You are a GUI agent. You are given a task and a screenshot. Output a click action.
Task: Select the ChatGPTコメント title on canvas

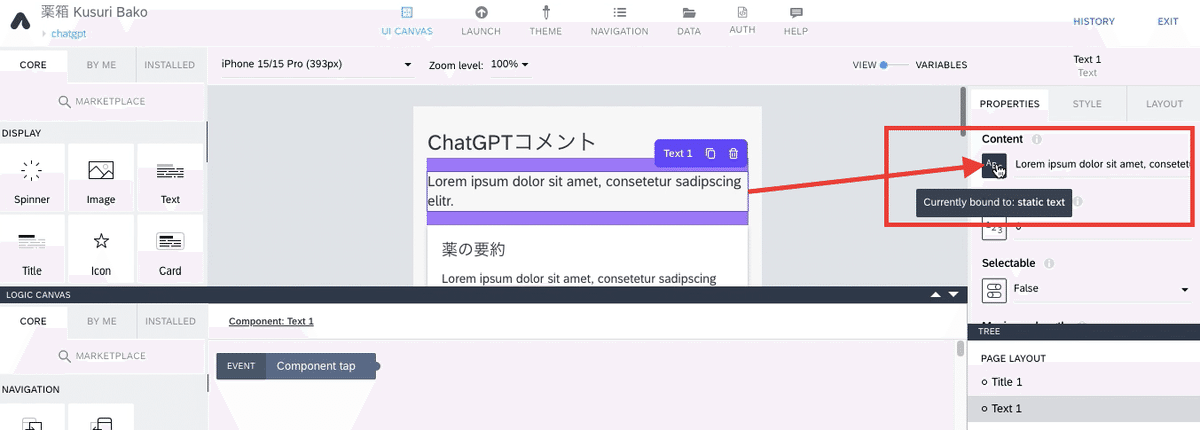pos(512,142)
